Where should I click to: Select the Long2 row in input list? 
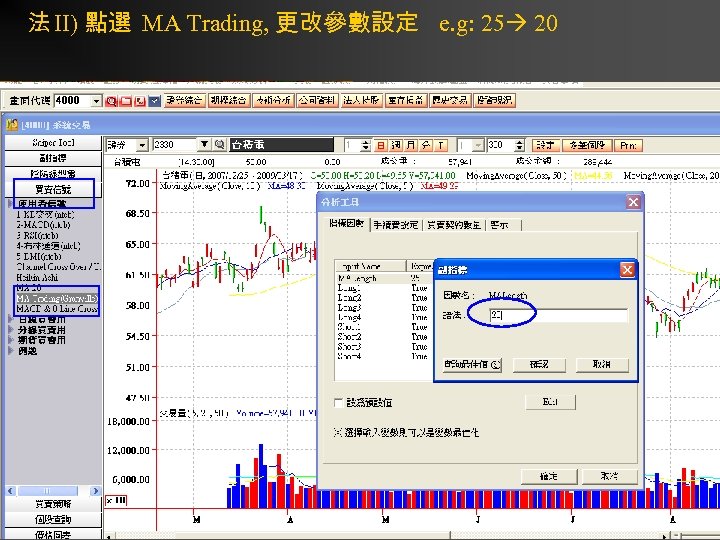pos(383,298)
